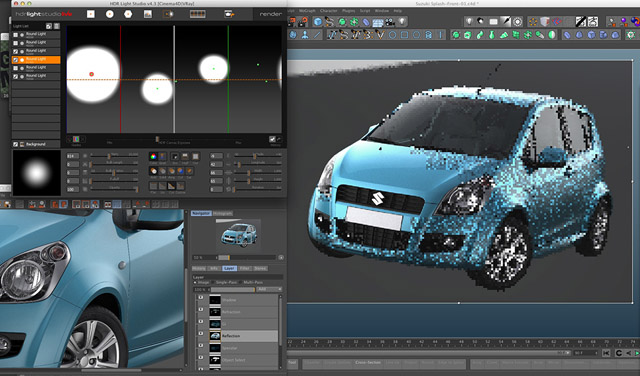This screenshot has width=640, height=376.
Task: Click the color wheel icon in light properties
Action: click(x=153, y=156)
